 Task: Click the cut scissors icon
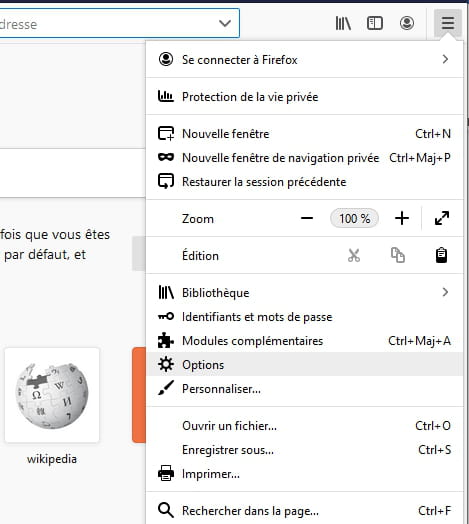(x=354, y=256)
